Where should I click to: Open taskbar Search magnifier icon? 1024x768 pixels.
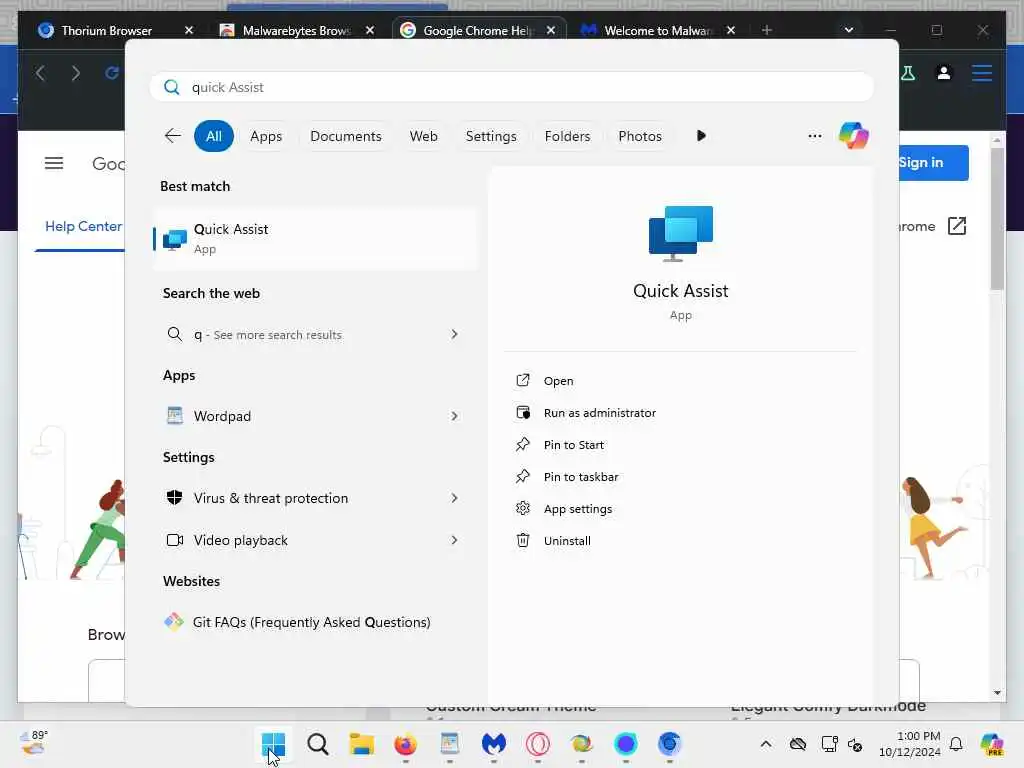[317, 744]
